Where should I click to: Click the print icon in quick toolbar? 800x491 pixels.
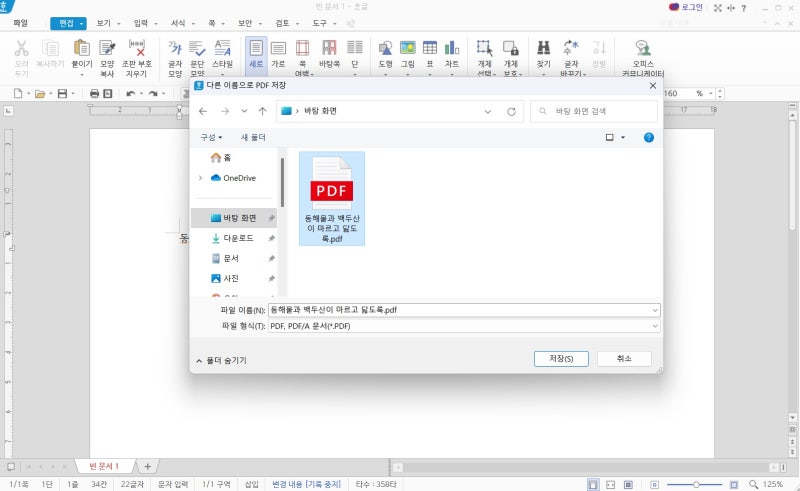click(x=94, y=93)
